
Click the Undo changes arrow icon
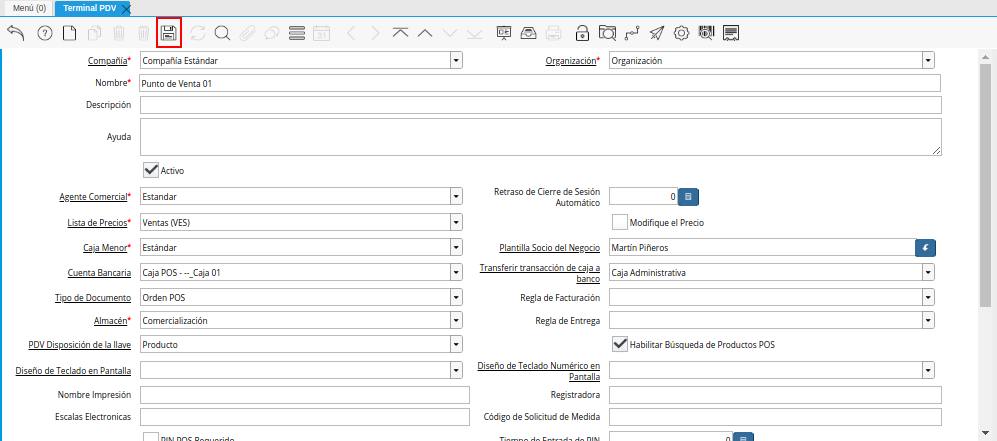point(16,33)
